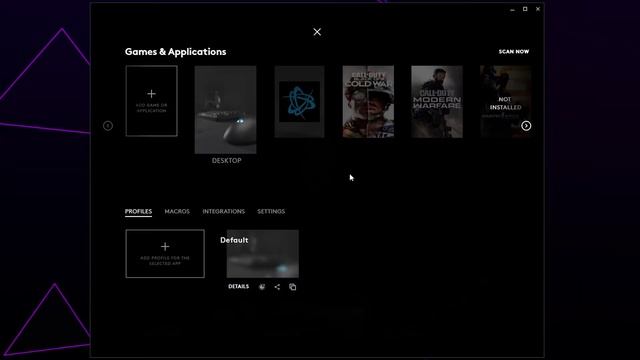Select Call of Duty Modern Warfare card

[x=437, y=102]
